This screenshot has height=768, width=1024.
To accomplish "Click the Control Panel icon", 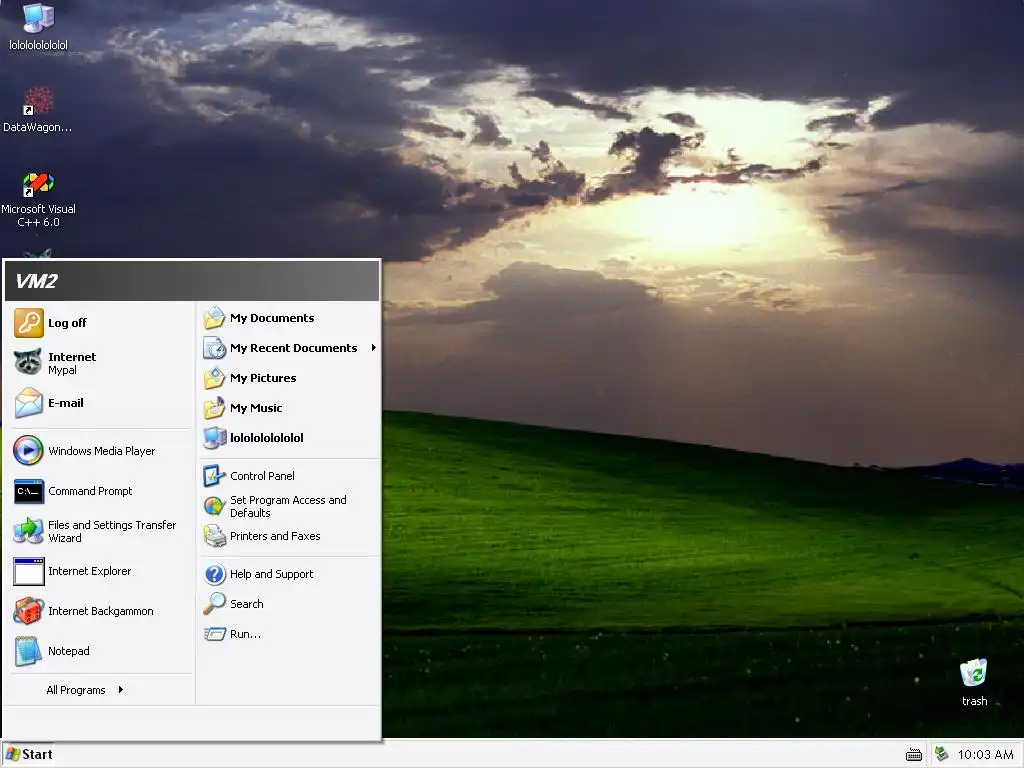I will (x=214, y=476).
